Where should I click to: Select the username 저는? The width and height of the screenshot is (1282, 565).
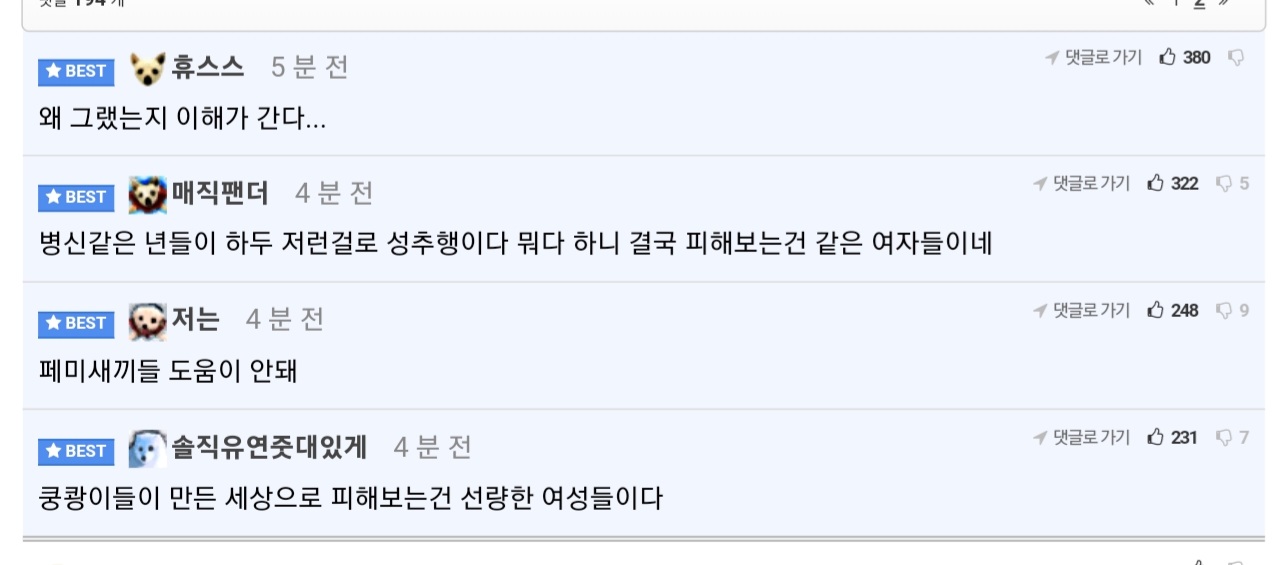tap(195, 319)
